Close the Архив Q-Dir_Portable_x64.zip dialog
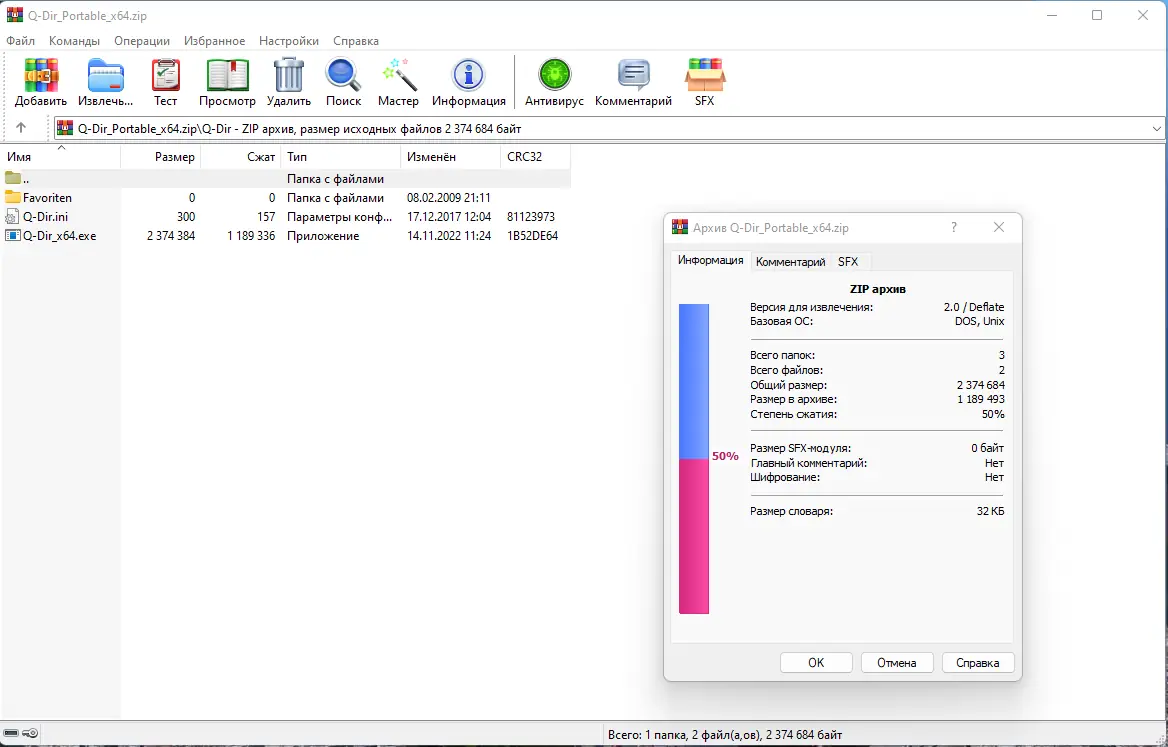The height and width of the screenshot is (747, 1168). 999,227
